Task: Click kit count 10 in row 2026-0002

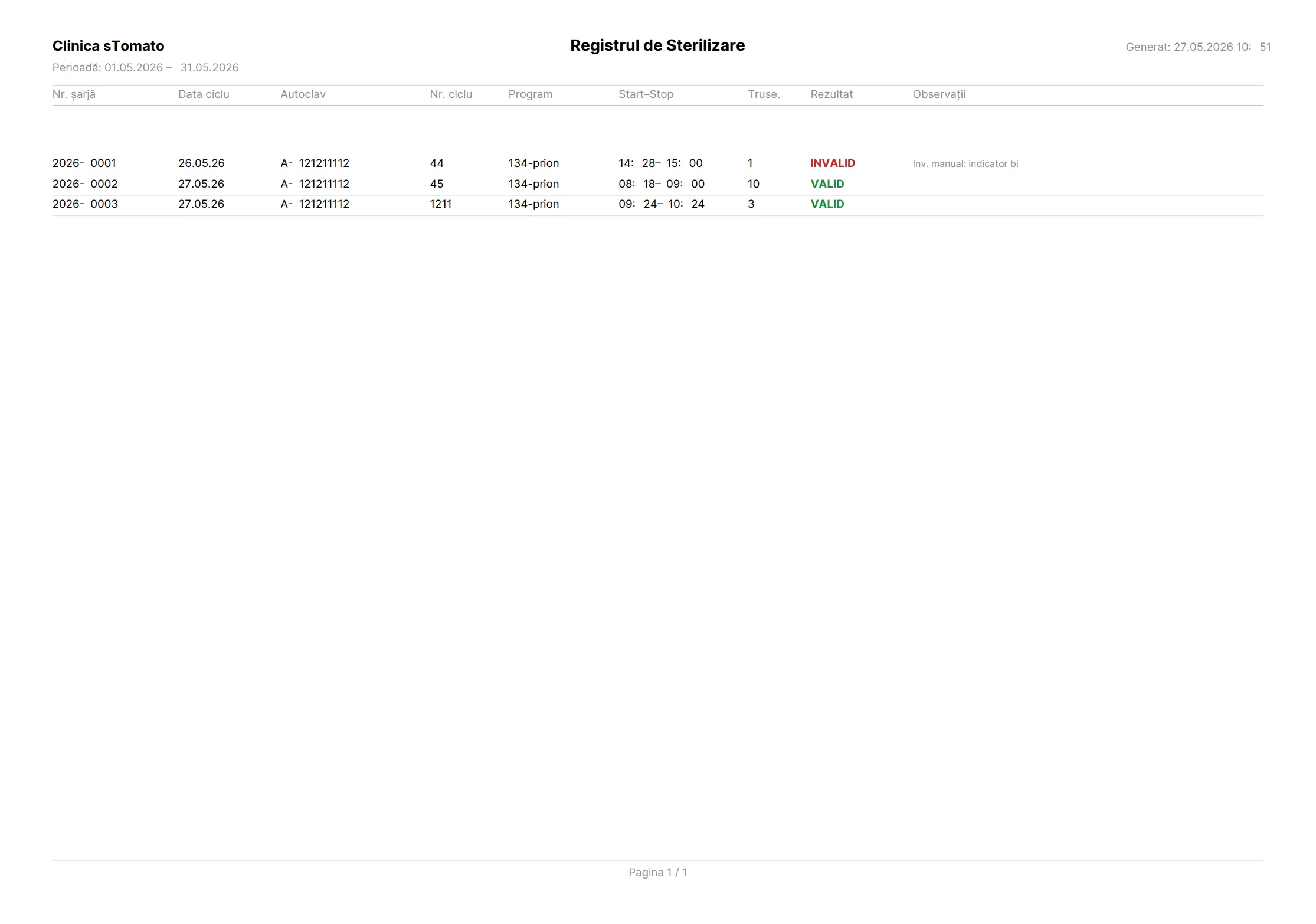Action: (754, 184)
